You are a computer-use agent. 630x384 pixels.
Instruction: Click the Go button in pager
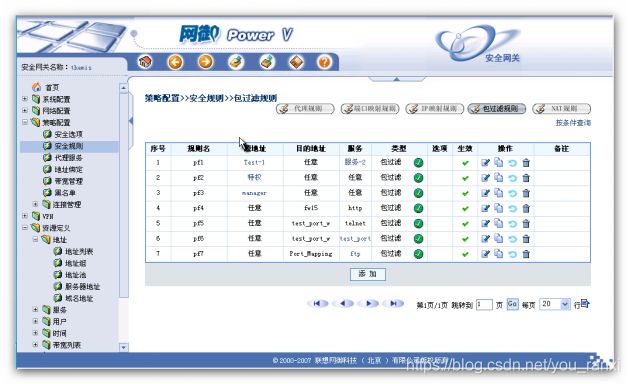pyautogui.click(x=512, y=304)
